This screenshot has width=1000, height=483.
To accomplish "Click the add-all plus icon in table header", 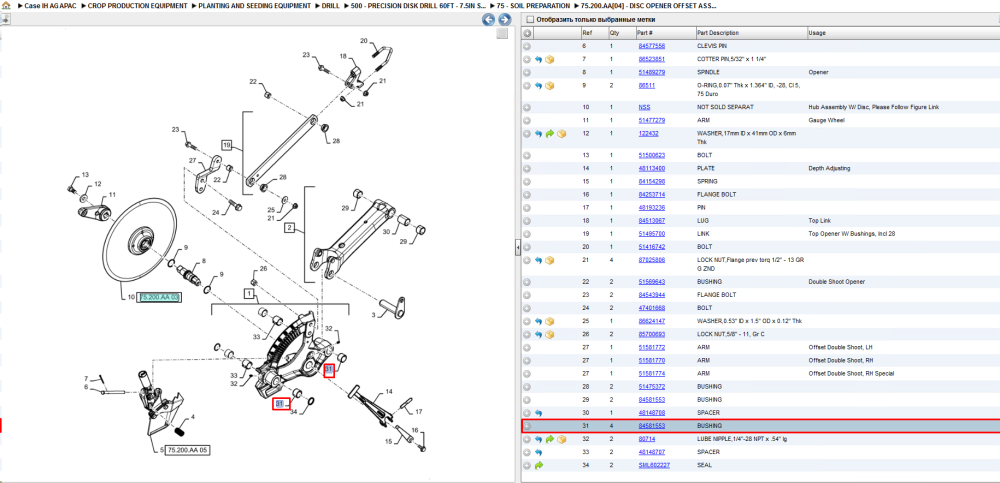I will [x=527, y=33].
